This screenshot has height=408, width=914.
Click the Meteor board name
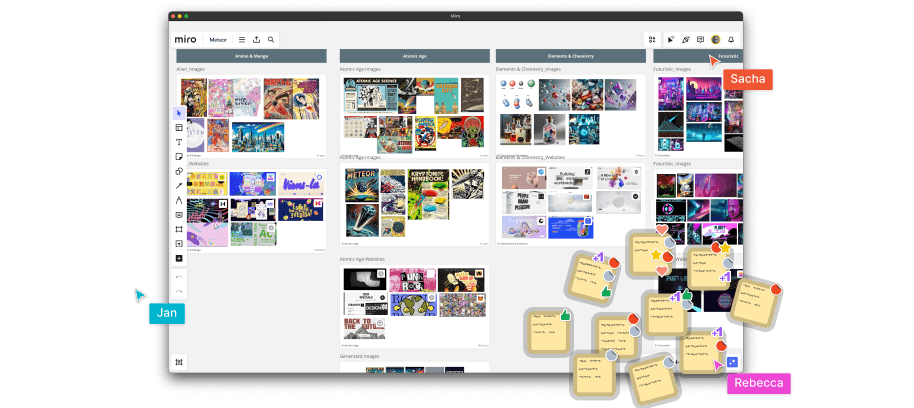coord(218,39)
